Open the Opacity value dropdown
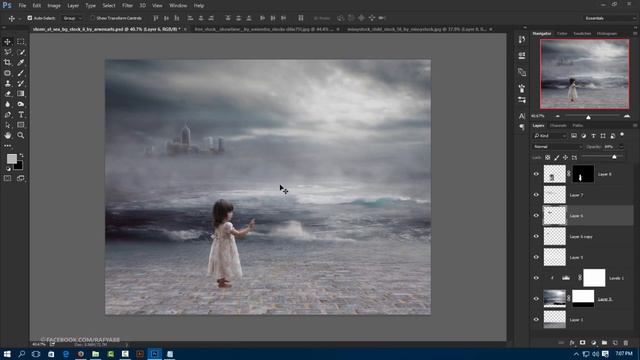 coord(621,147)
